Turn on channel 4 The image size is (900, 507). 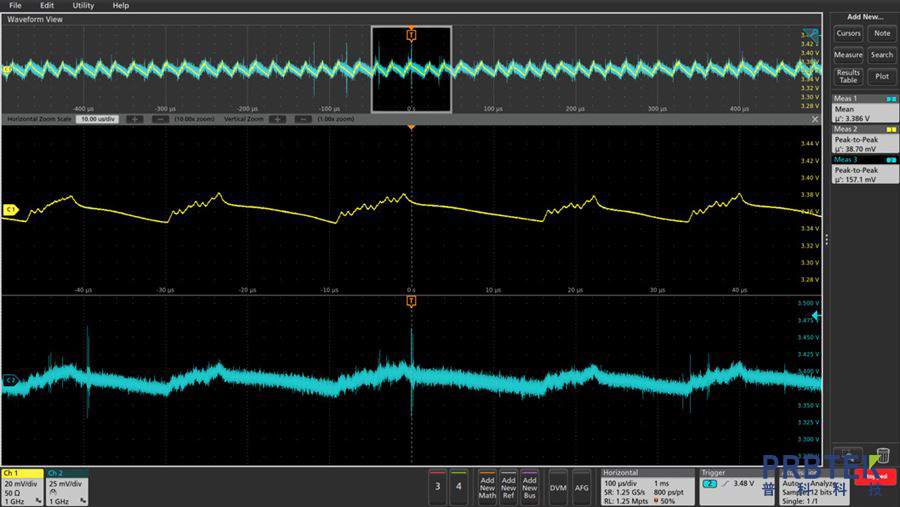tap(459, 486)
